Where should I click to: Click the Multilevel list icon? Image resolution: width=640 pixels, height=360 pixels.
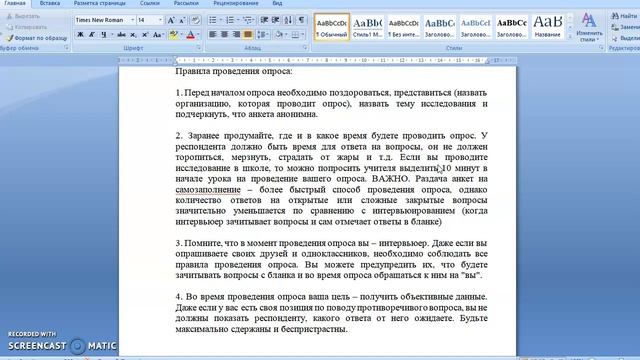pyautogui.click(x=247, y=20)
